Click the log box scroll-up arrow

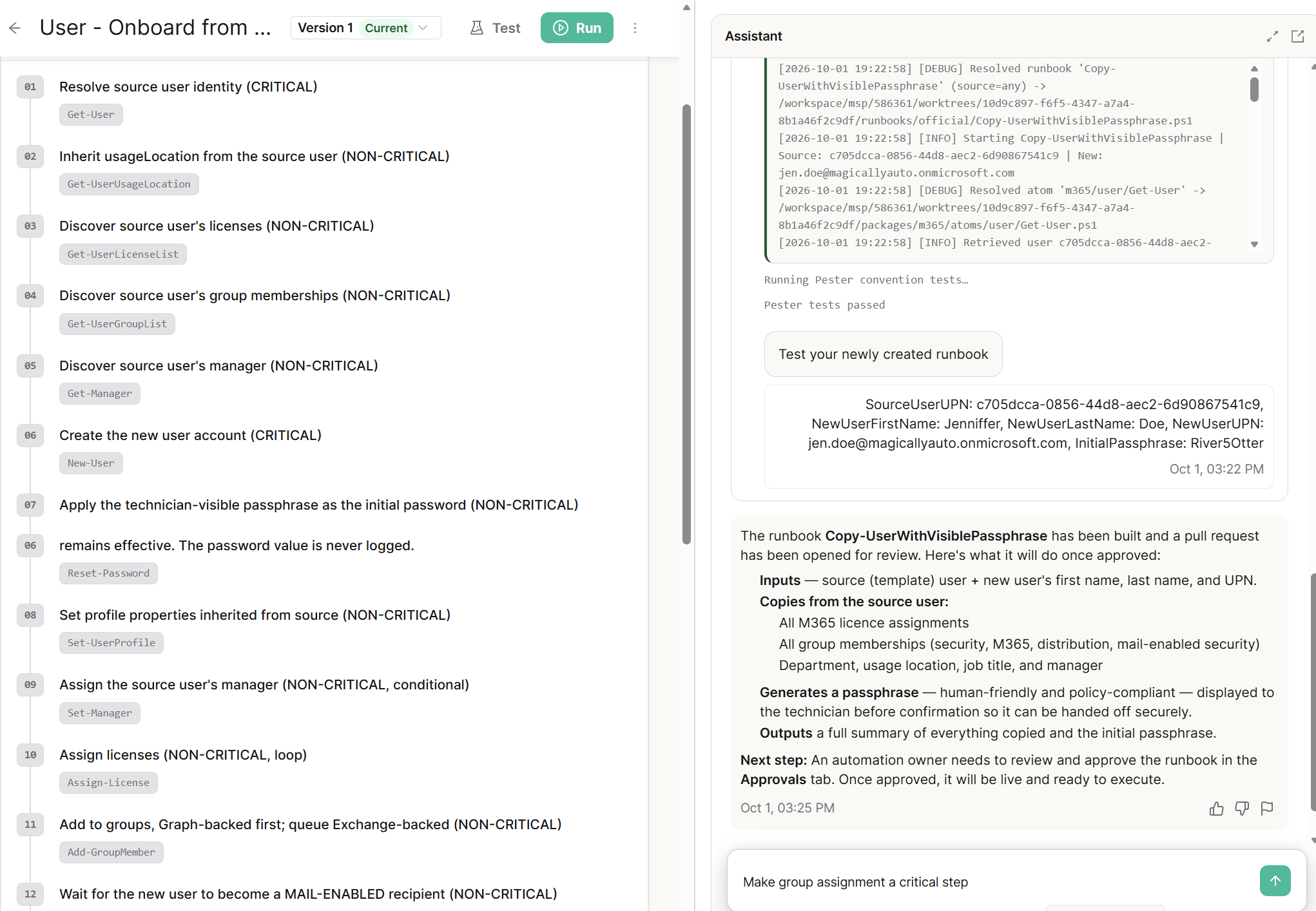(1254, 68)
